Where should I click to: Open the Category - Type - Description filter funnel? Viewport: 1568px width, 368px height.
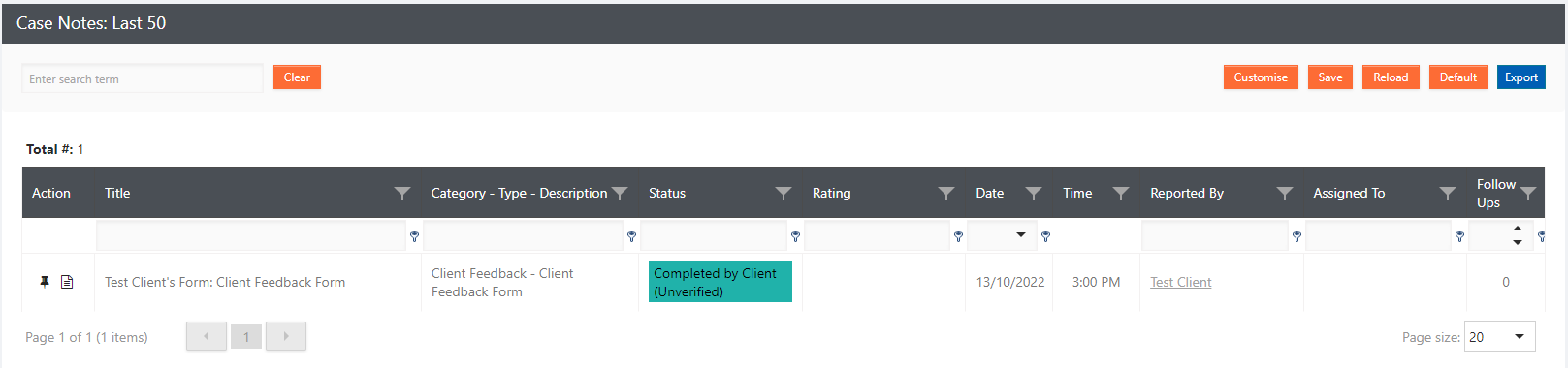621,193
